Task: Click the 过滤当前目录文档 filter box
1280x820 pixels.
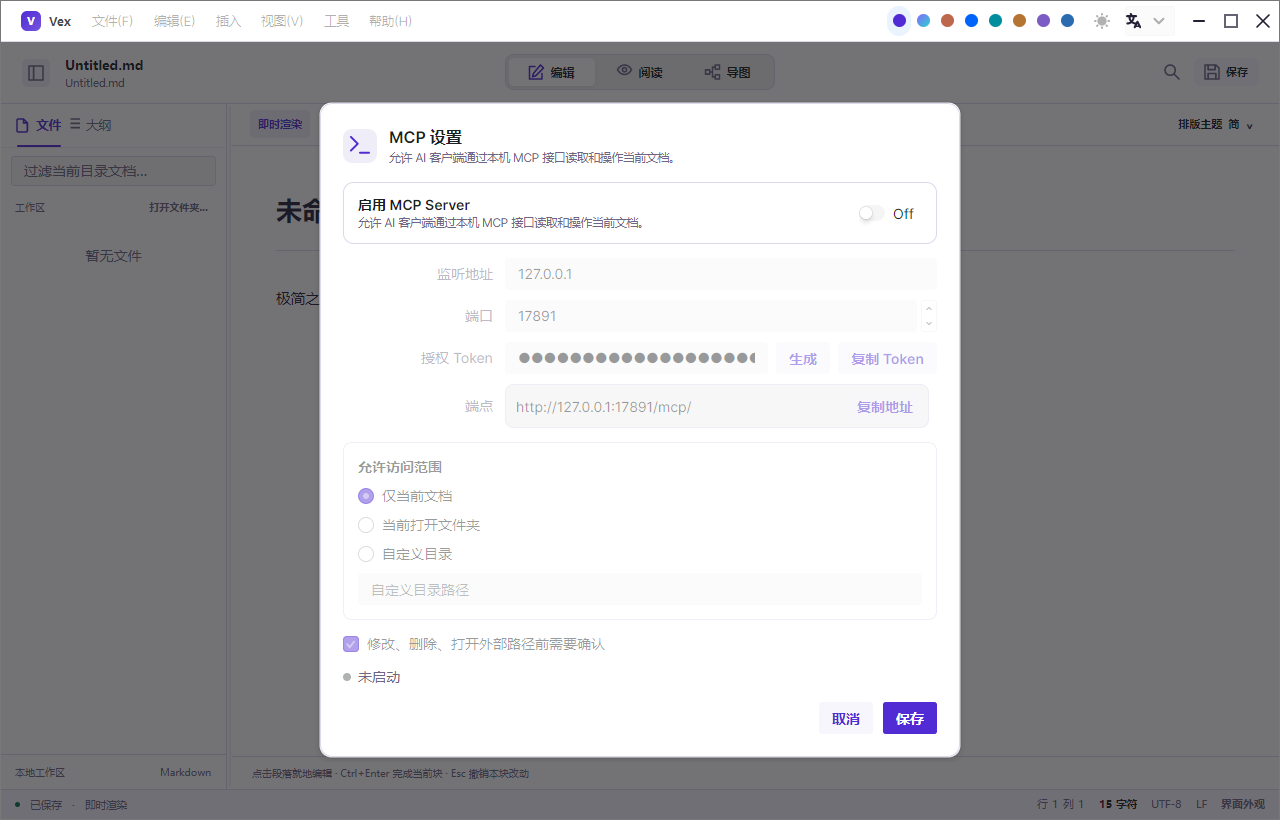Action: (113, 171)
